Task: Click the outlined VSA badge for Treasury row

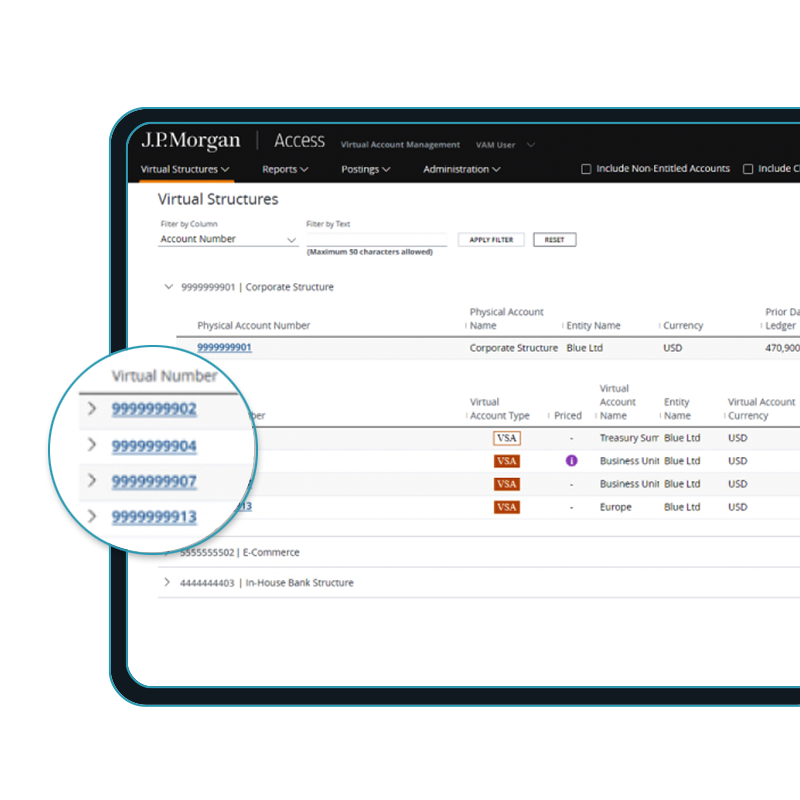Action: tap(507, 438)
